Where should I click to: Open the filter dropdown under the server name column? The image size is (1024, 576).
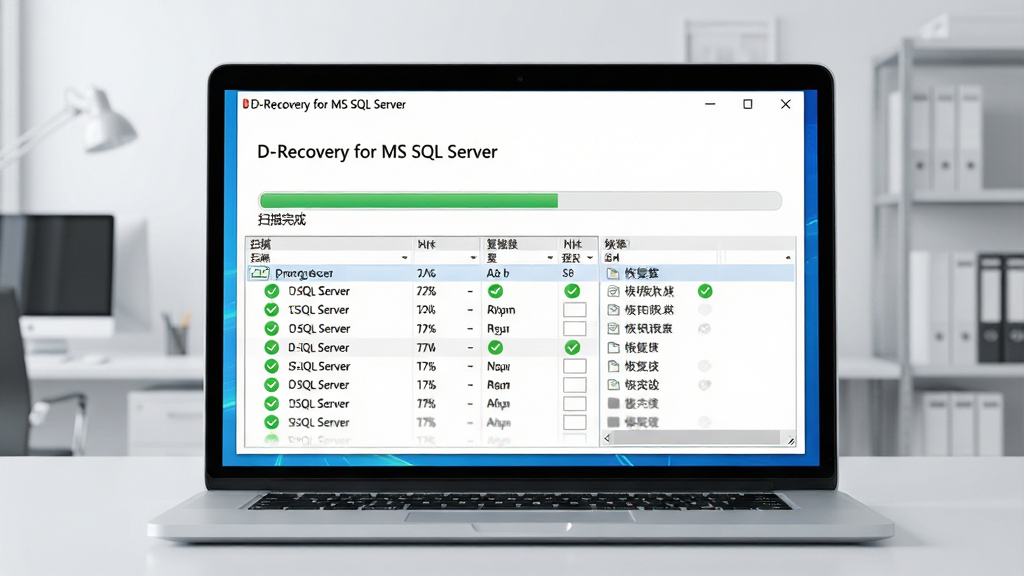[x=404, y=258]
